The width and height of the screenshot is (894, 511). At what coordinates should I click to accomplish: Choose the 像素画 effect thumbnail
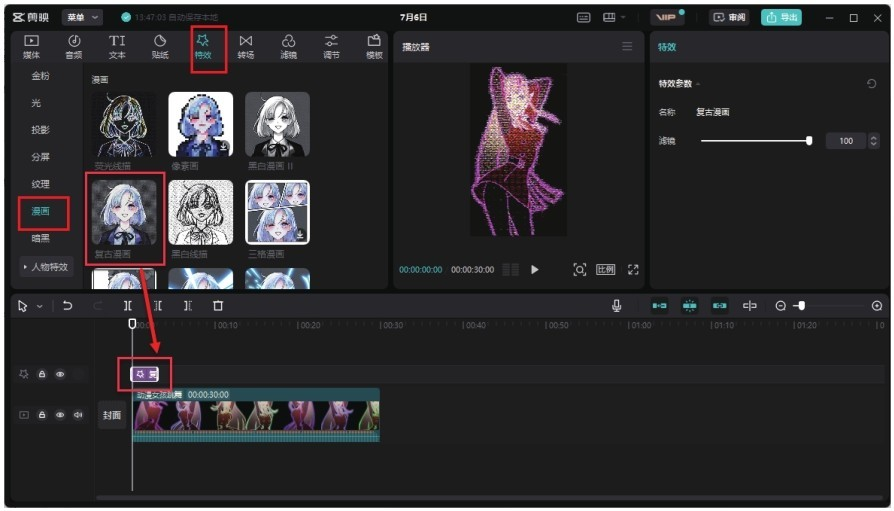tap(201, 124)
